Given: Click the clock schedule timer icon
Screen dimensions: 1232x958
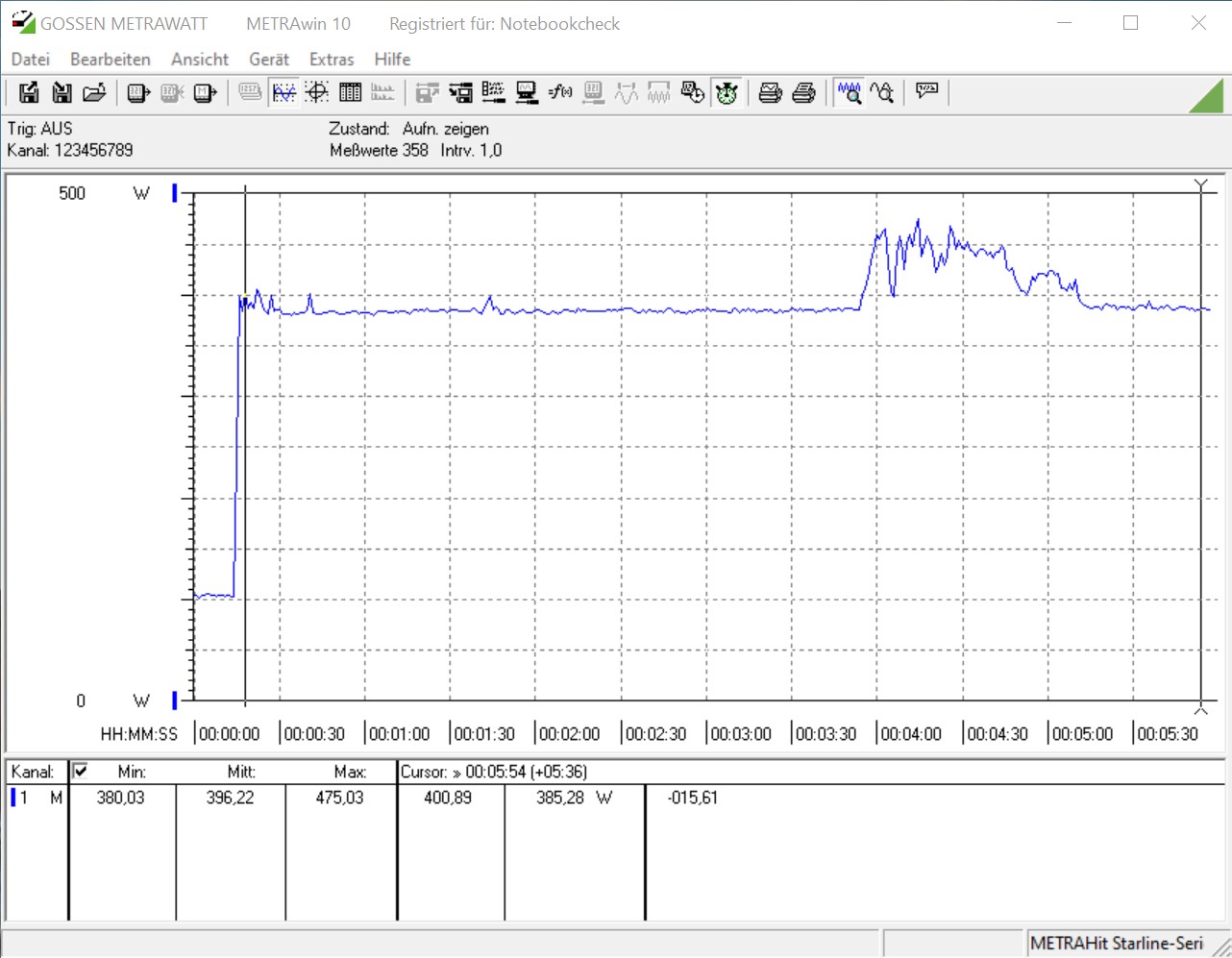Looking at the screenshot, I should (x=693, y=92).
